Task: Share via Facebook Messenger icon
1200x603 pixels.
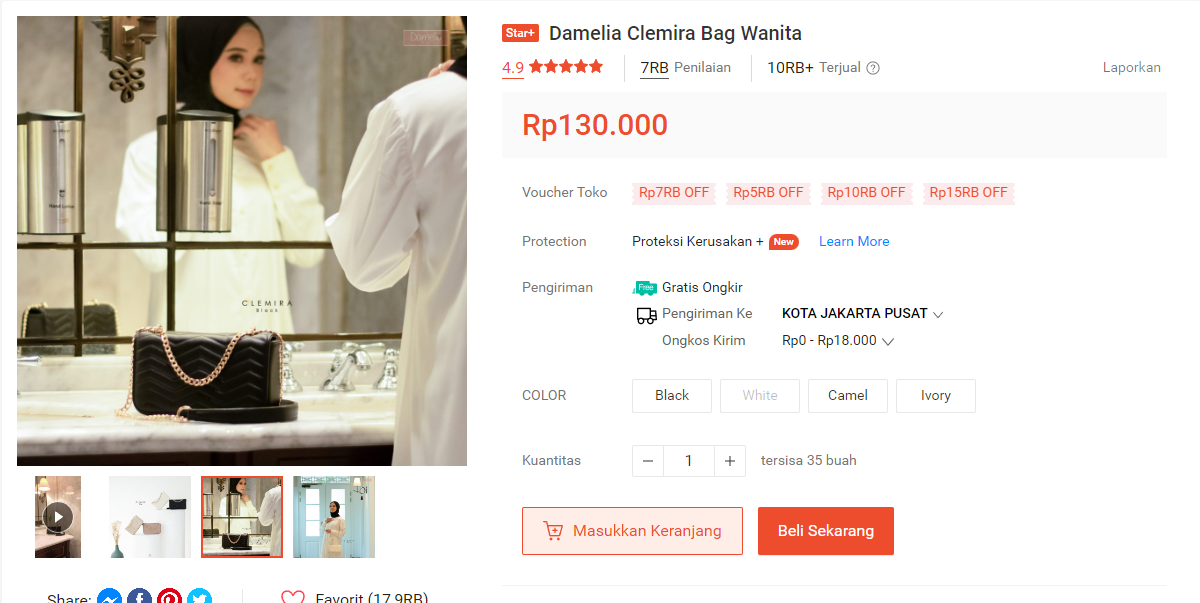Action: coord(109,597)
